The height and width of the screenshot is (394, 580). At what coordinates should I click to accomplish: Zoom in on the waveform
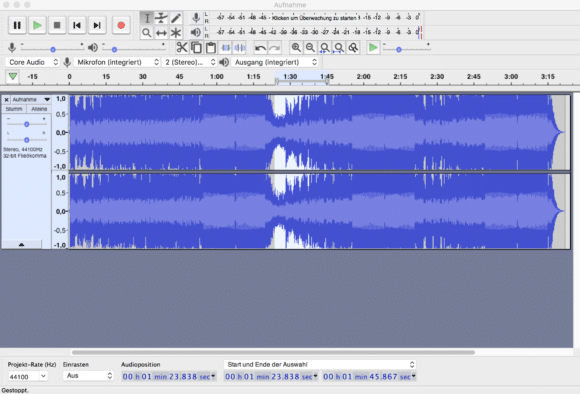pos(296,47)
